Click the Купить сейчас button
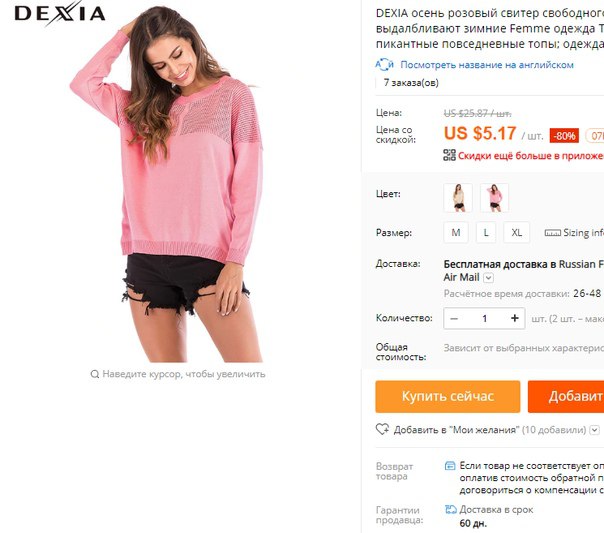 (x=448, y=396)
